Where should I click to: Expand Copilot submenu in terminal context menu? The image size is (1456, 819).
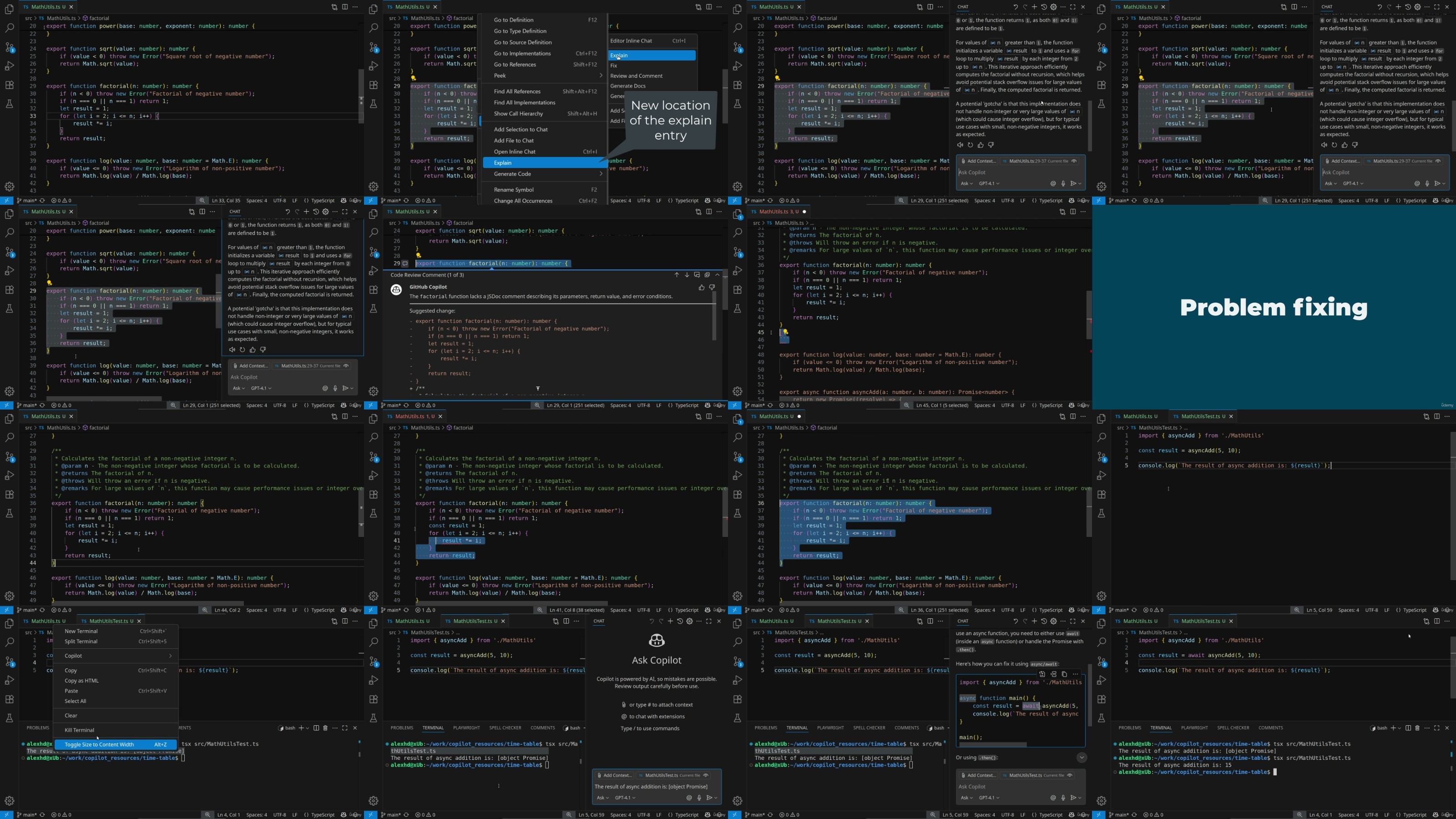point(115,656)
